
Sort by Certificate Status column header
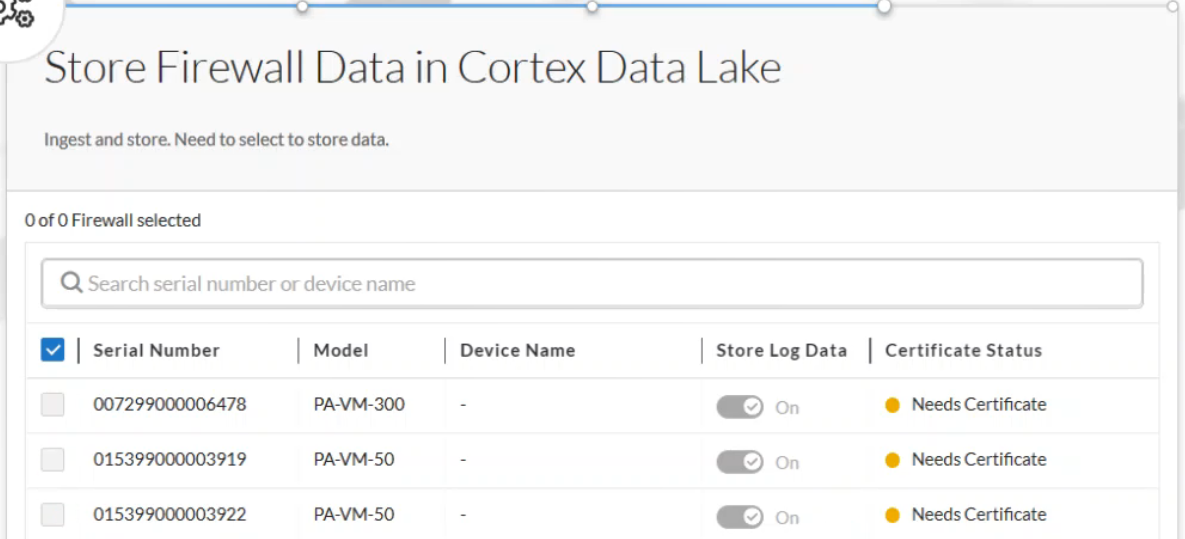964,350
